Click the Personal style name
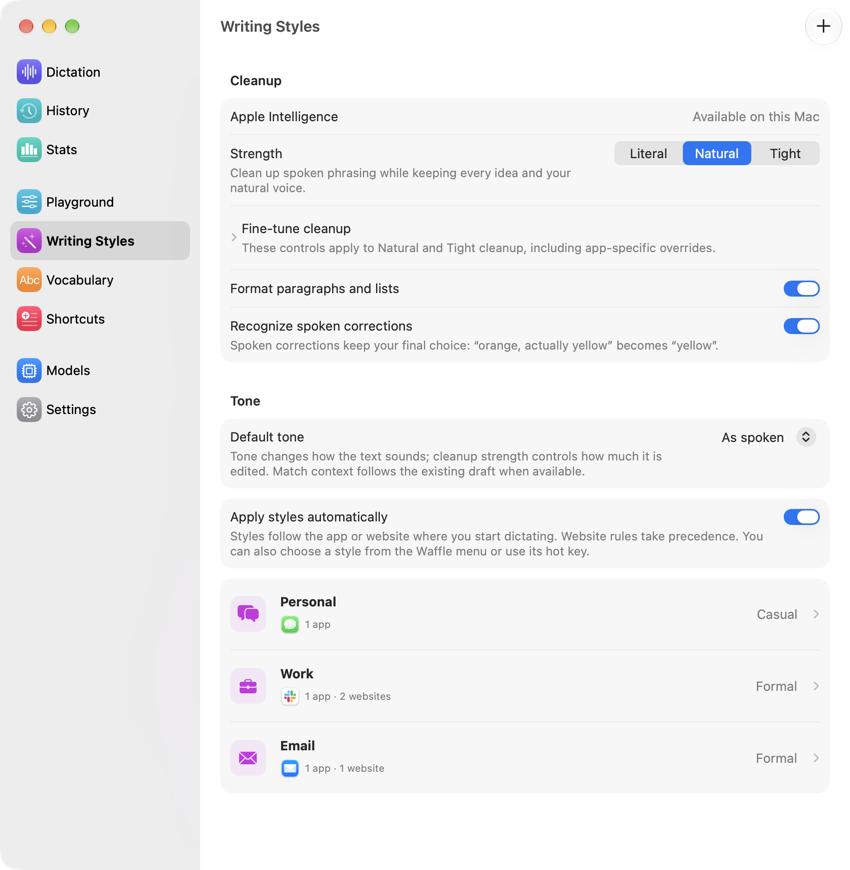 click(x=308, y=602)
